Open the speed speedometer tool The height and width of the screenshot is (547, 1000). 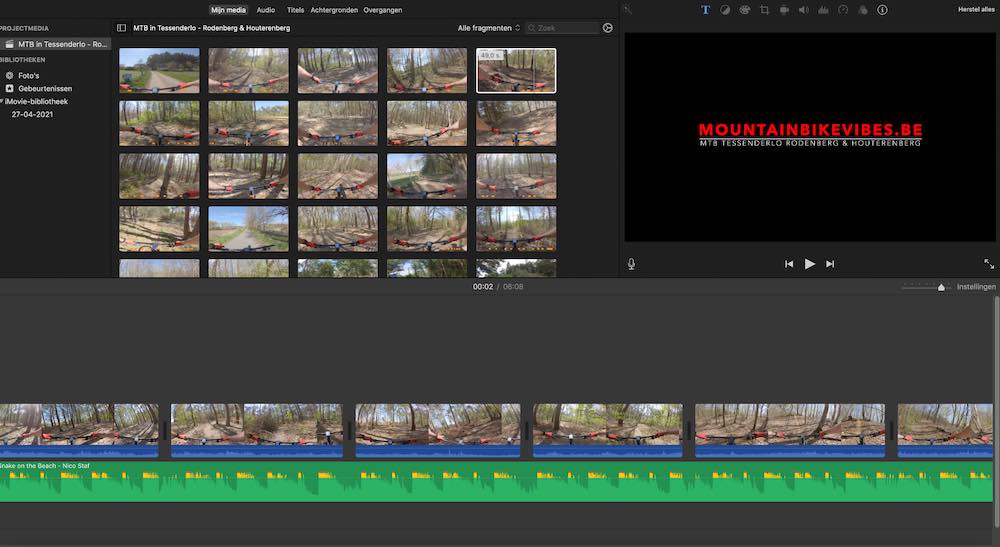(x=843, y=10)
